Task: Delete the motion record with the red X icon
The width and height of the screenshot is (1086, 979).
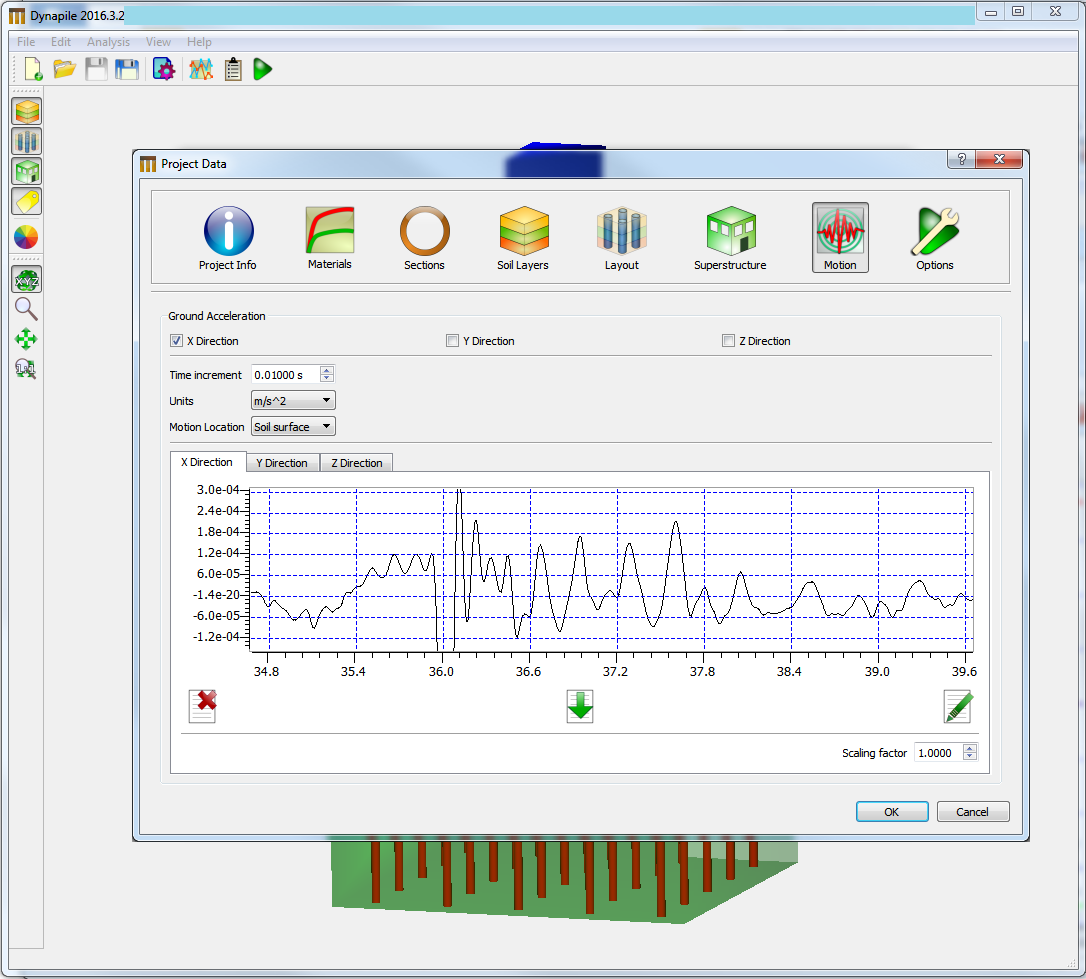Action: click(x=203, y=706)
